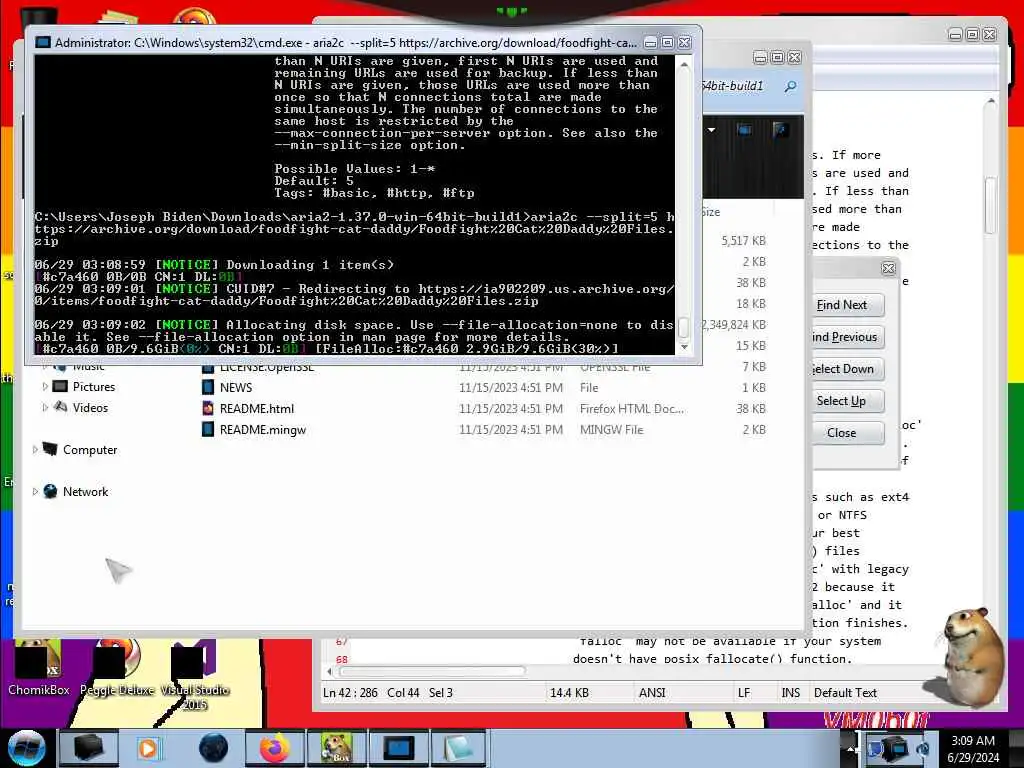Select the NEWS file name
1024x768 pixels.
coord(236,387)
